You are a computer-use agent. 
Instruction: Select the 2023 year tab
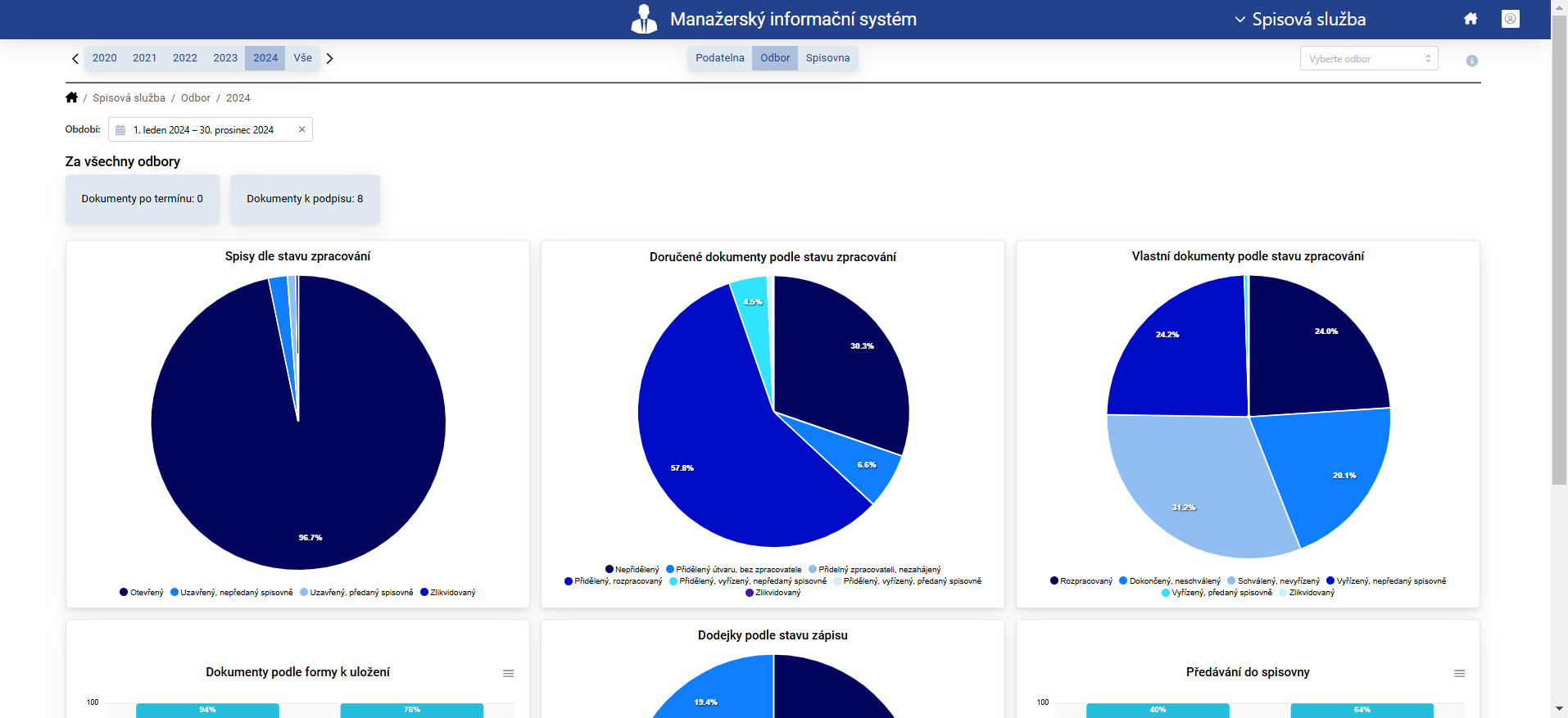click(x=225, y=58)
